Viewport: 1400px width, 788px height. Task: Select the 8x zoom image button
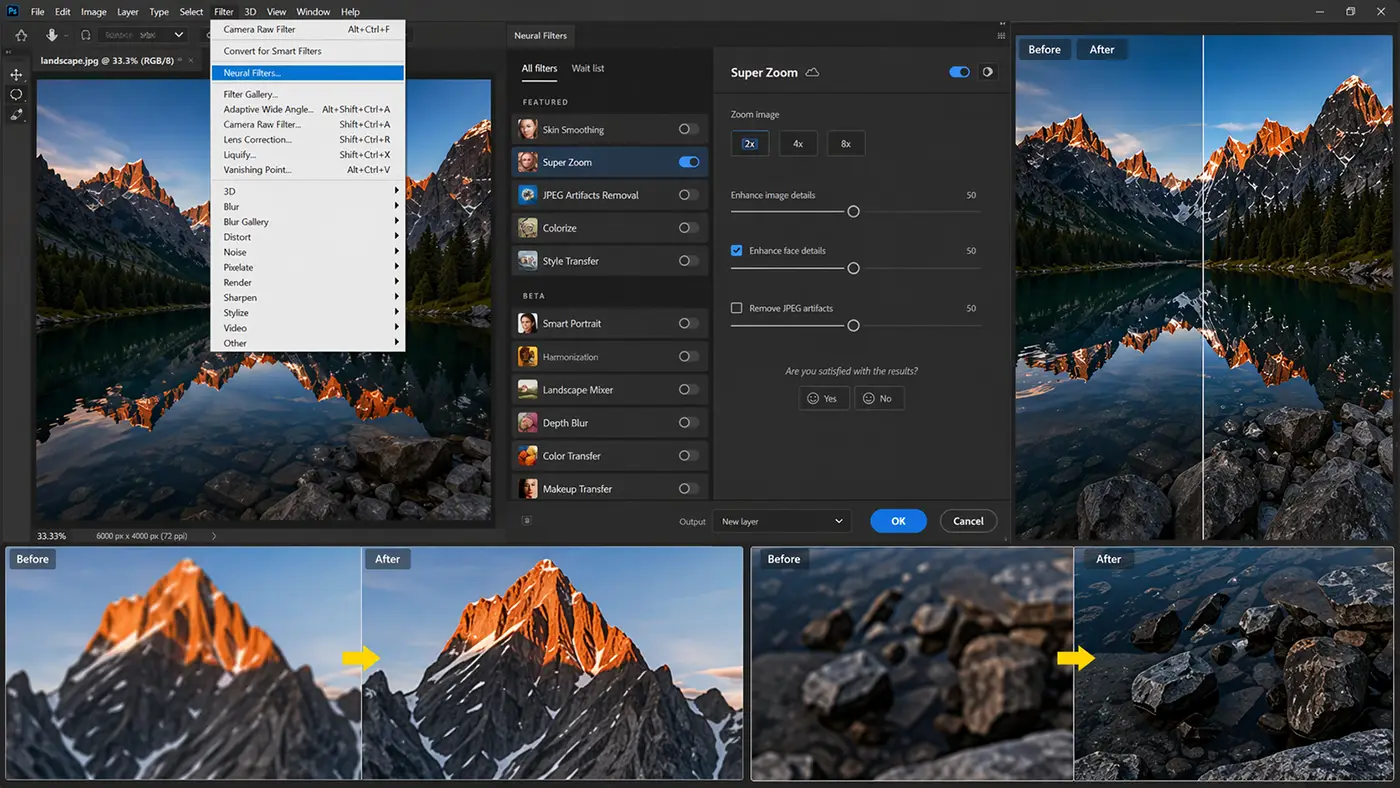coord(846,143)
